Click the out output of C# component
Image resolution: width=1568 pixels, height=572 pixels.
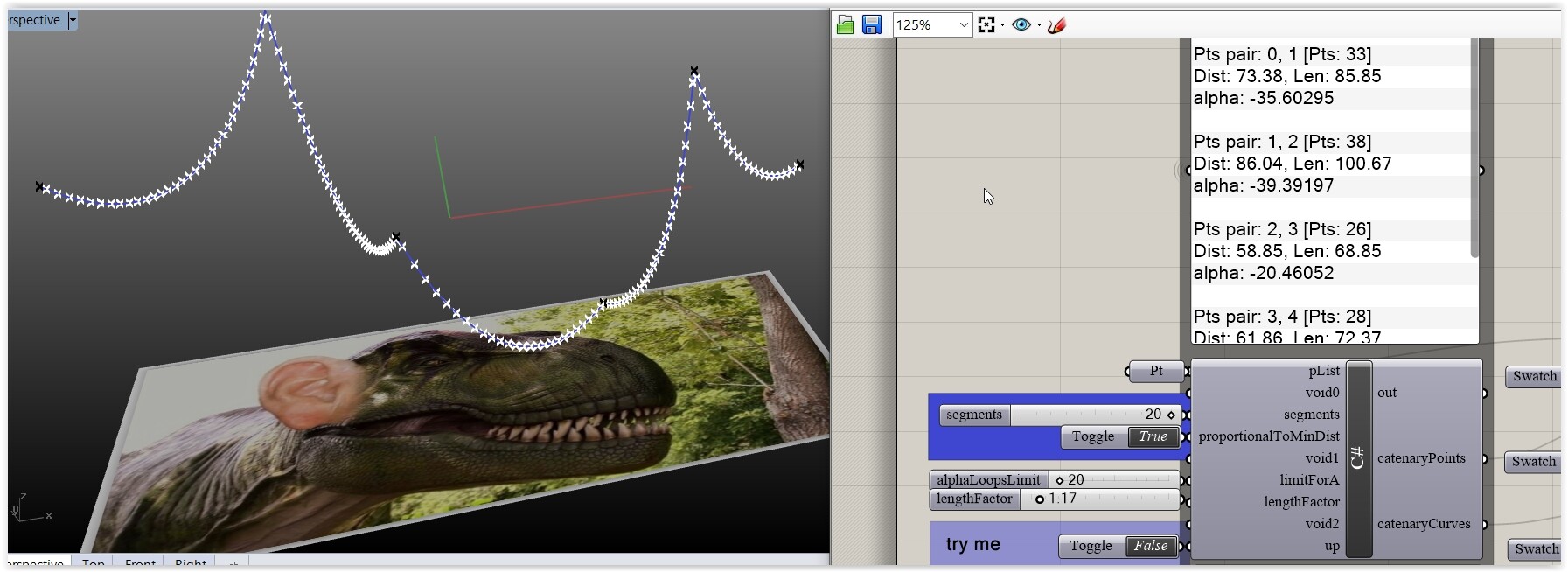pyautogui.click(x=1387, y=393)
